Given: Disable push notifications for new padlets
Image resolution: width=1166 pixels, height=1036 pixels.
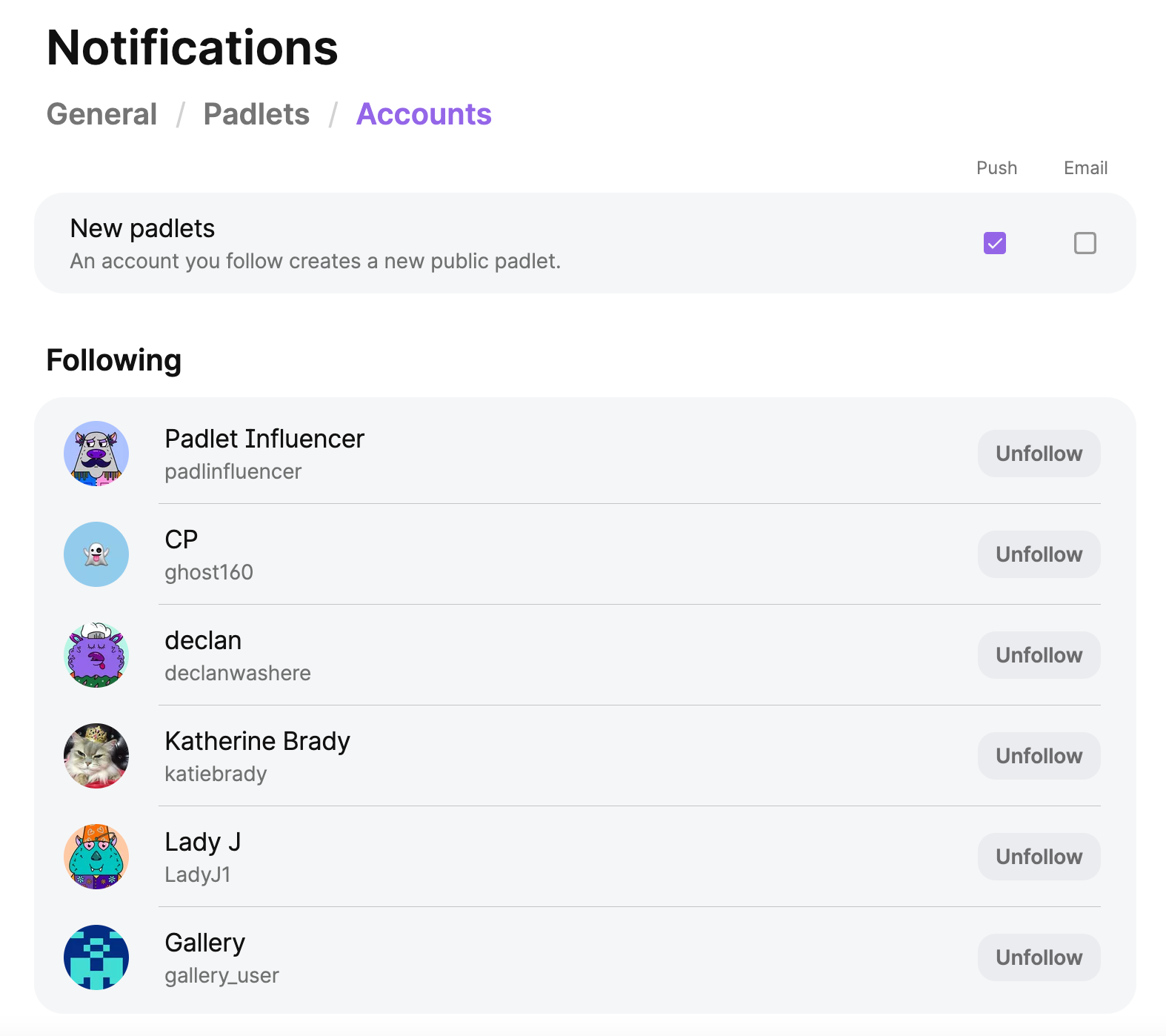Looking at the screenshot, I should coord(995,242).
